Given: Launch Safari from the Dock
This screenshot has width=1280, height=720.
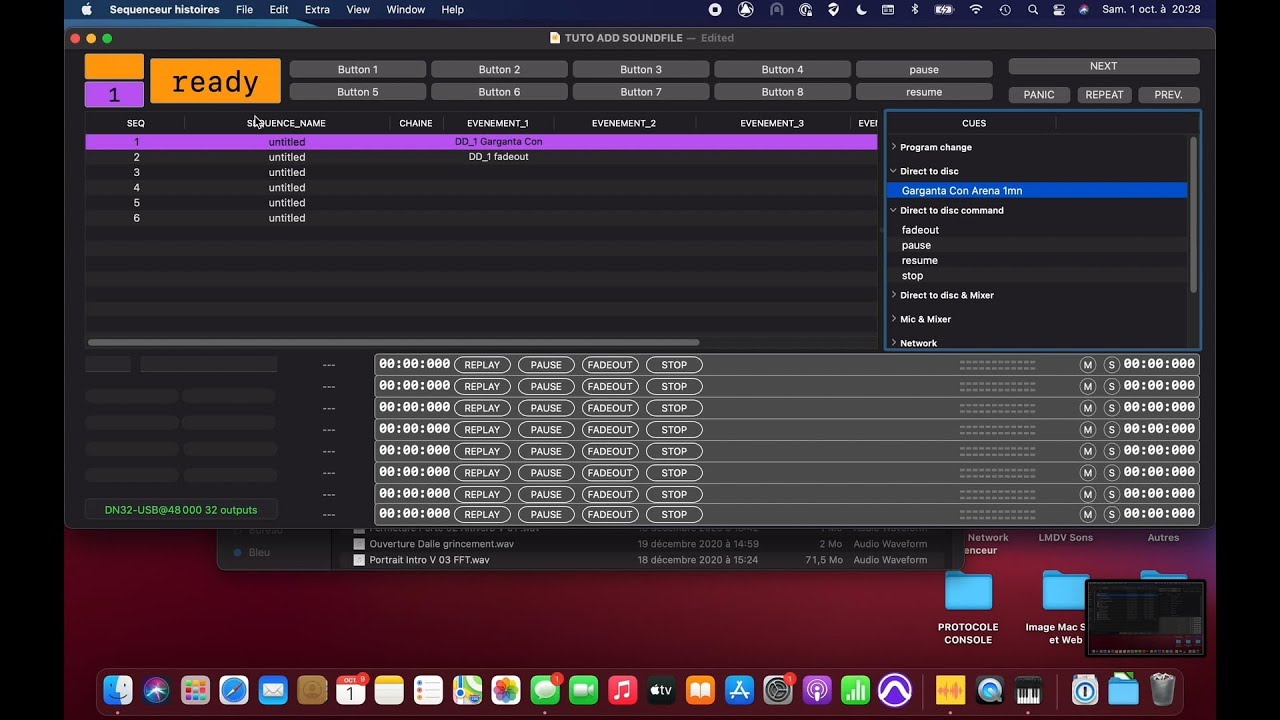Looking at the screenshot, I should coord(234,690).
